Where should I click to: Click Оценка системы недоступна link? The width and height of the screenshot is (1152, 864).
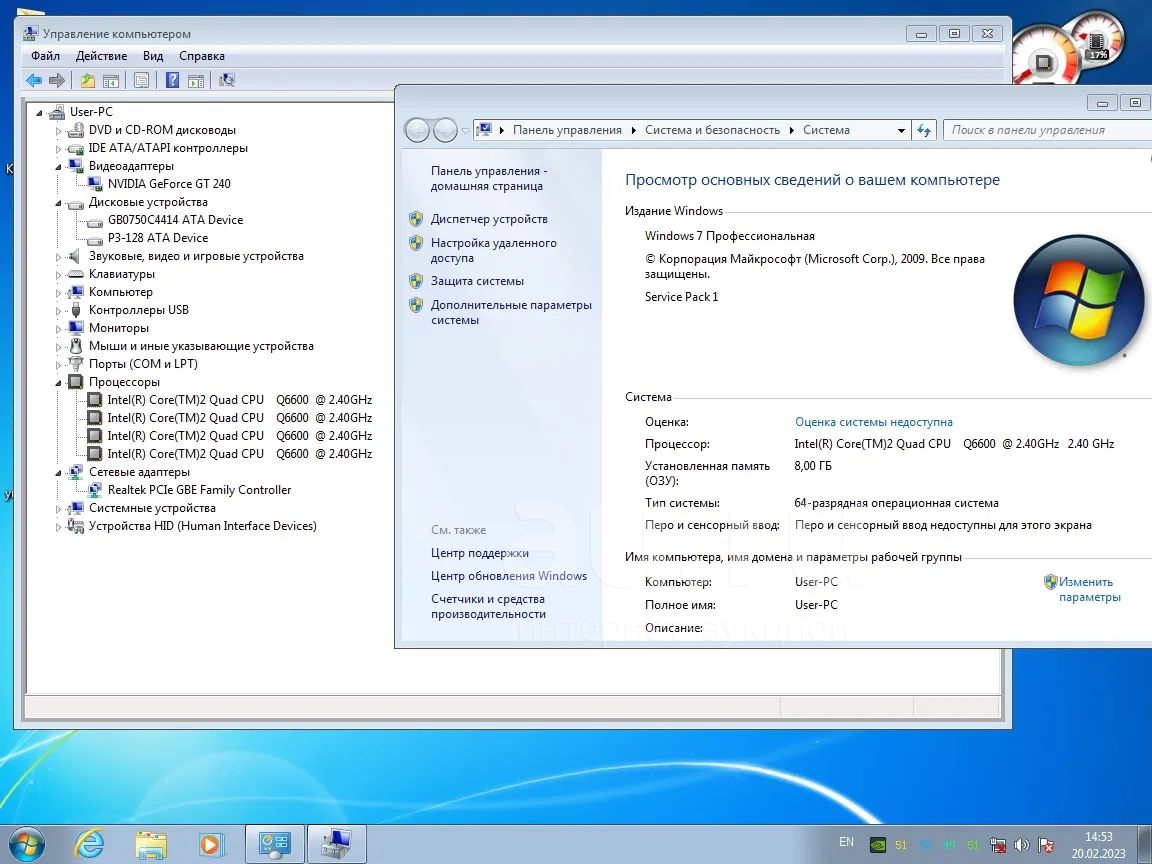click(874, 422)
